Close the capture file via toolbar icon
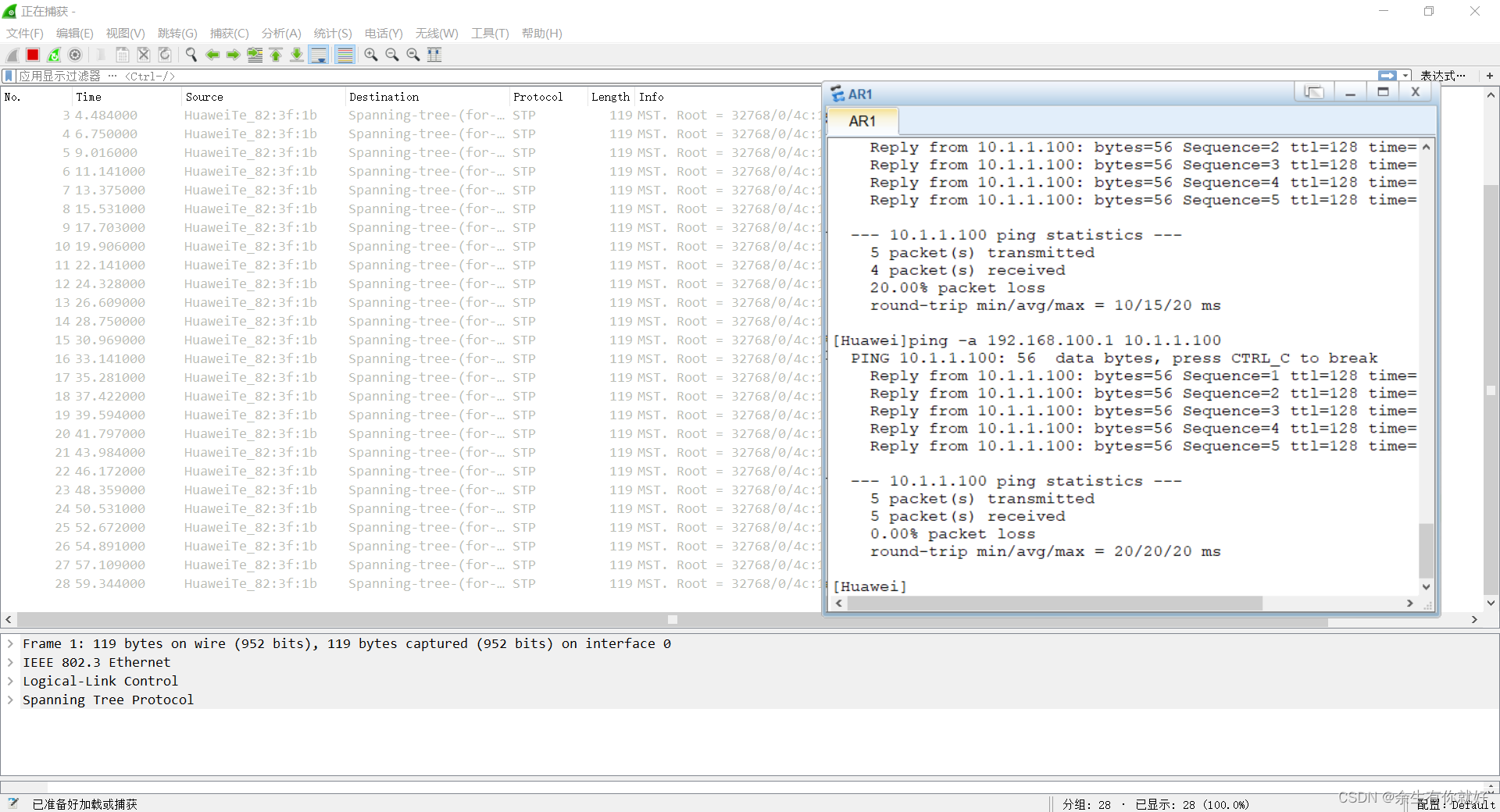Viewport: 1500px width, 812px height. coord(144,55)
